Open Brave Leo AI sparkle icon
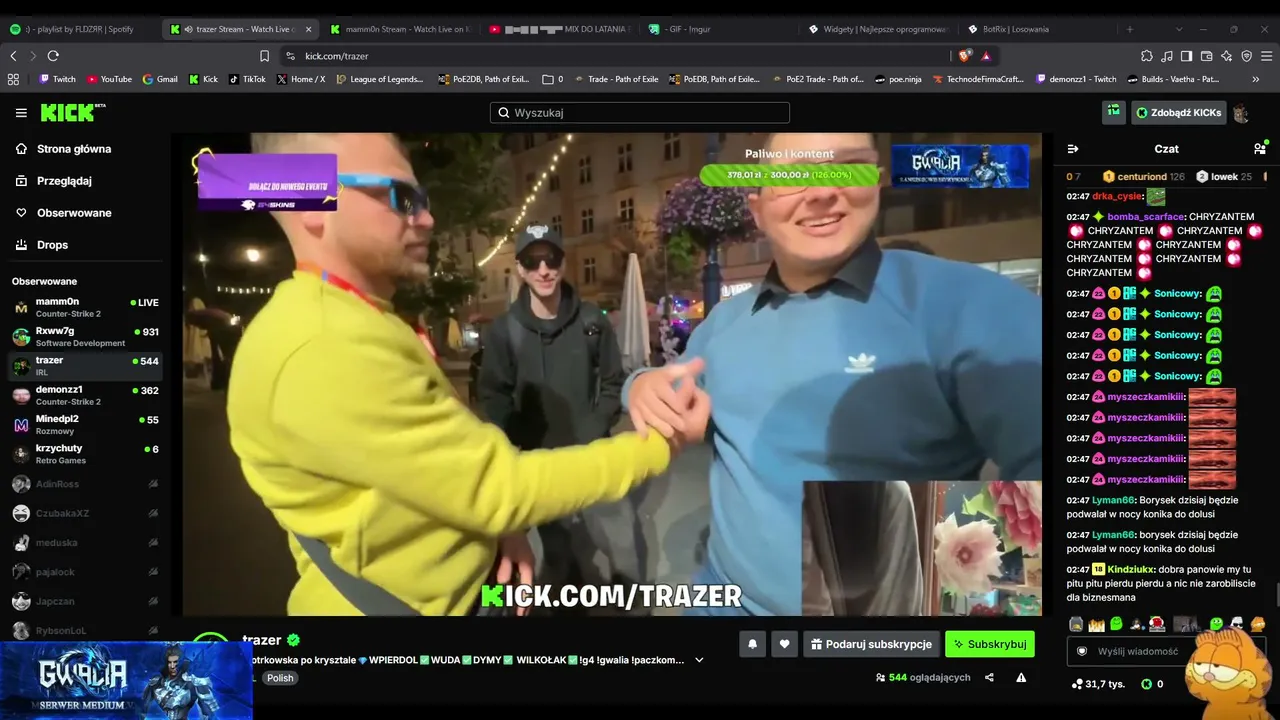This screenshot has width=1280, height=720. click(x=1226, y=56)
